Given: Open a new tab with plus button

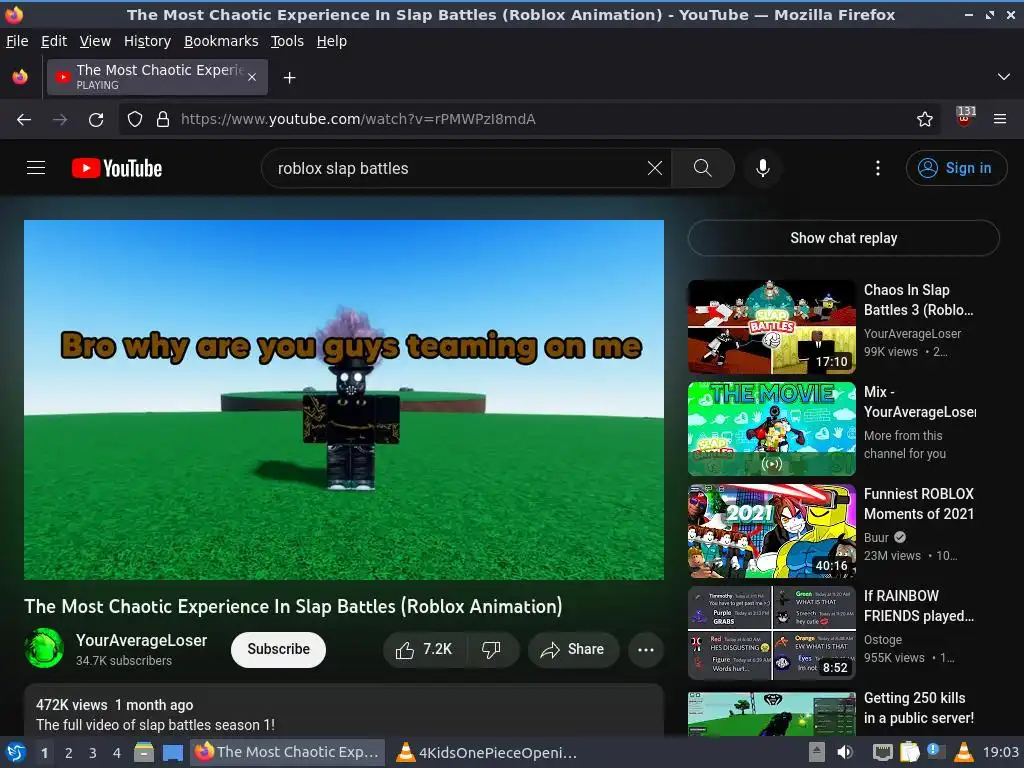Looking at the screenshot, I should [289, 78].
